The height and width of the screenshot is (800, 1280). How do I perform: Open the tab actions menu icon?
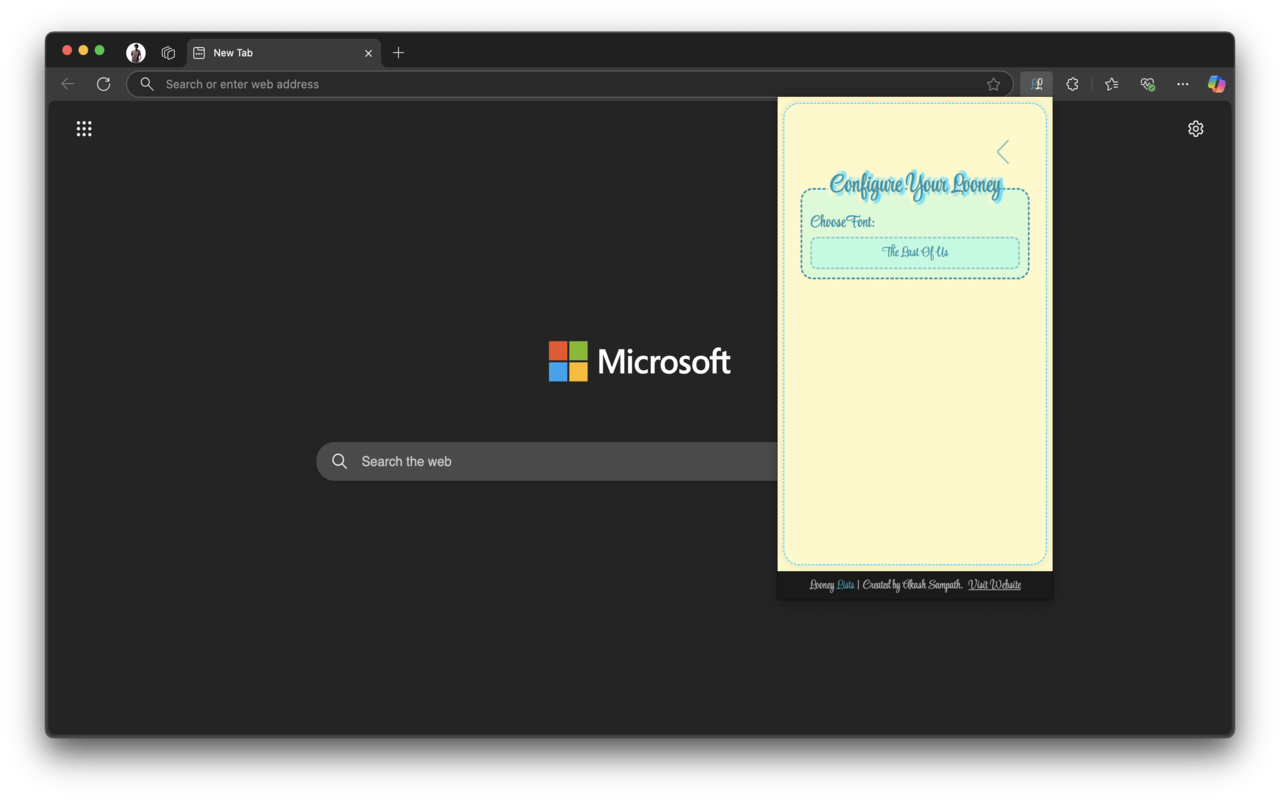pyautogui.click(x=168, y=52)
